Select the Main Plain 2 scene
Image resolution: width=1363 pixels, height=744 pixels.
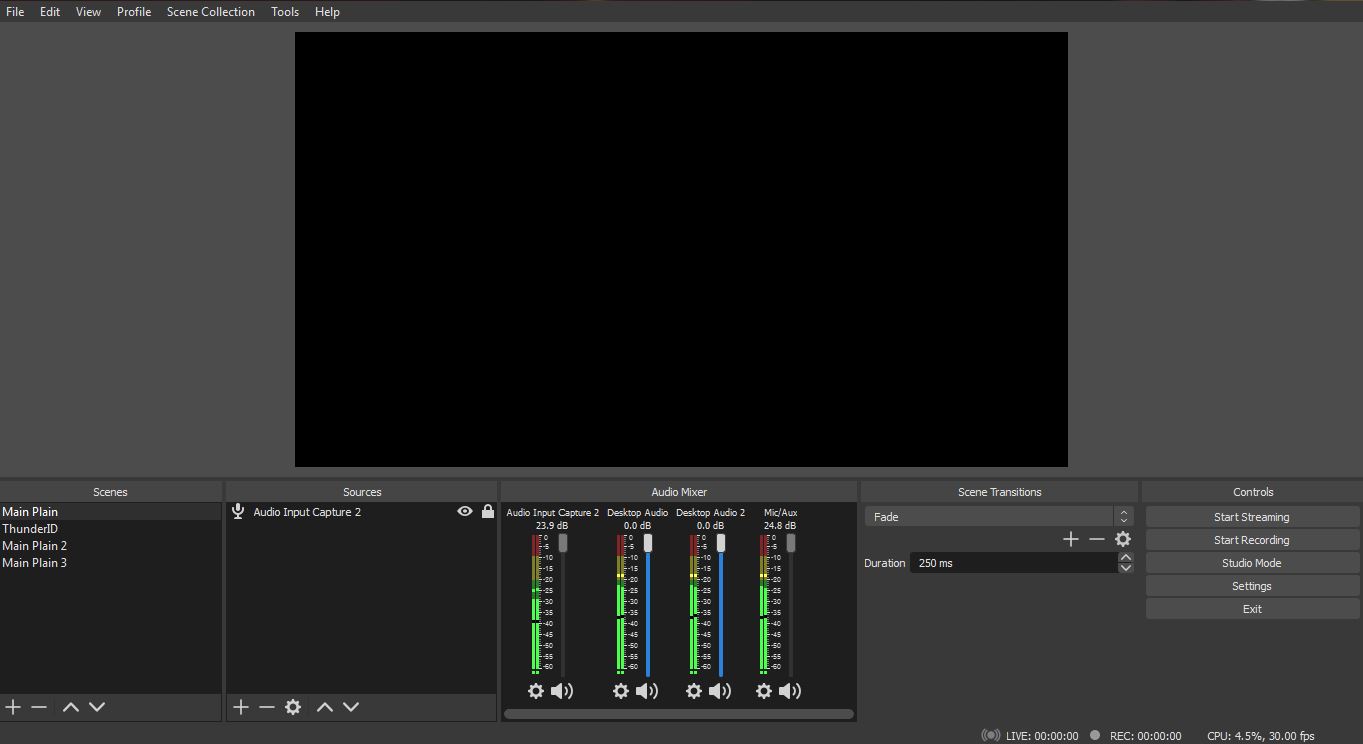[35, 545]
